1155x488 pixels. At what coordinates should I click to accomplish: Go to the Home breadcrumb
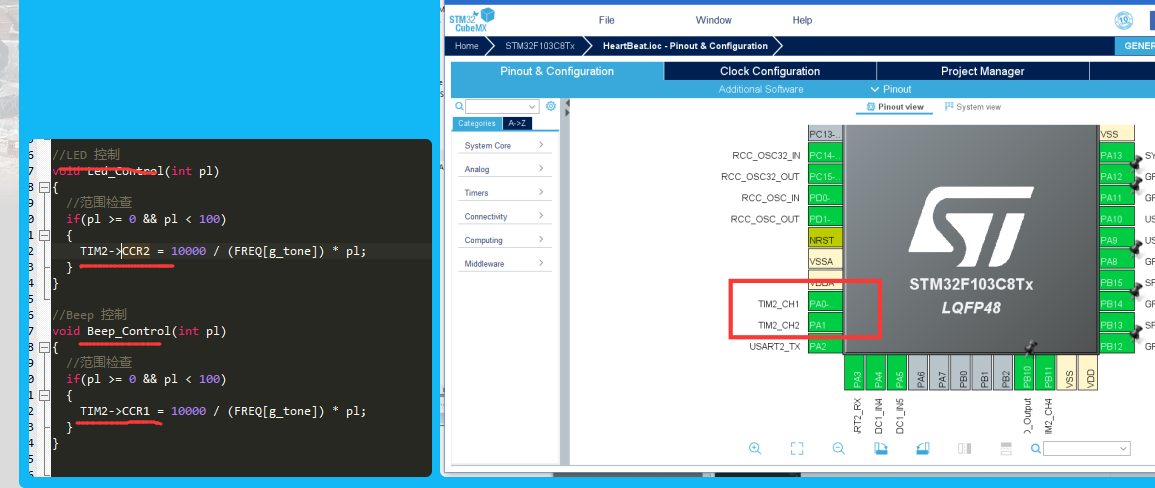466,46
